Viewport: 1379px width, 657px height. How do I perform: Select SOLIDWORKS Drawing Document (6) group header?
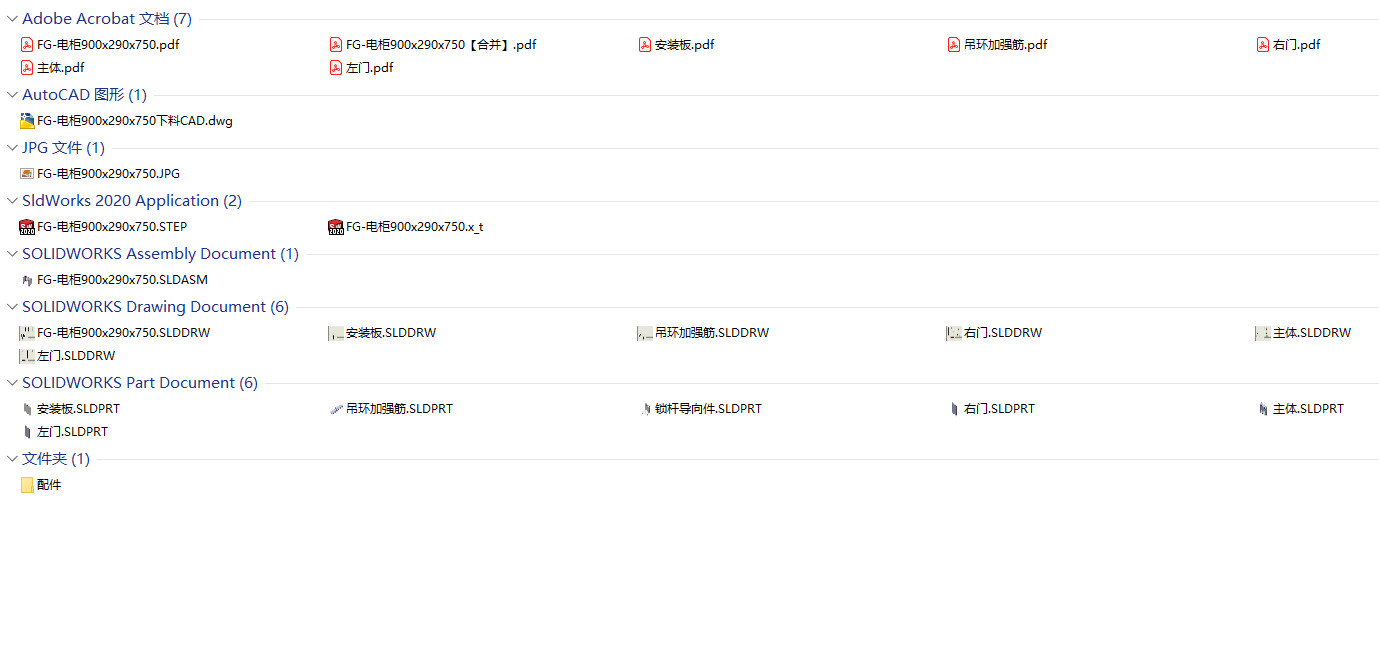[x=155, y=307]
